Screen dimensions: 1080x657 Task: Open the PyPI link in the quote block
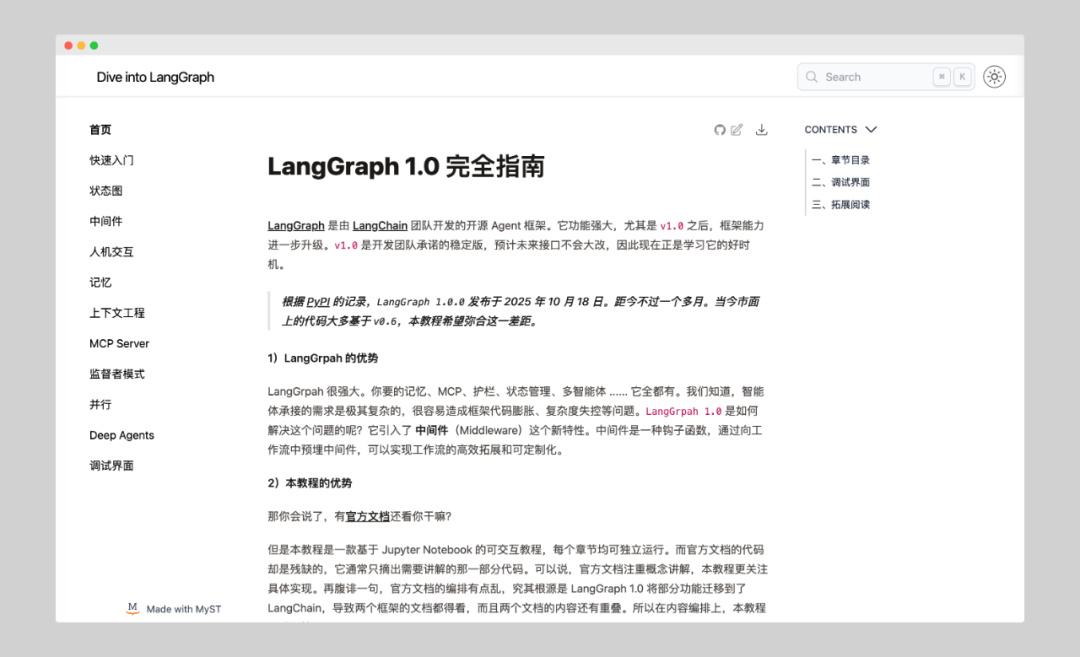[318, 299]
